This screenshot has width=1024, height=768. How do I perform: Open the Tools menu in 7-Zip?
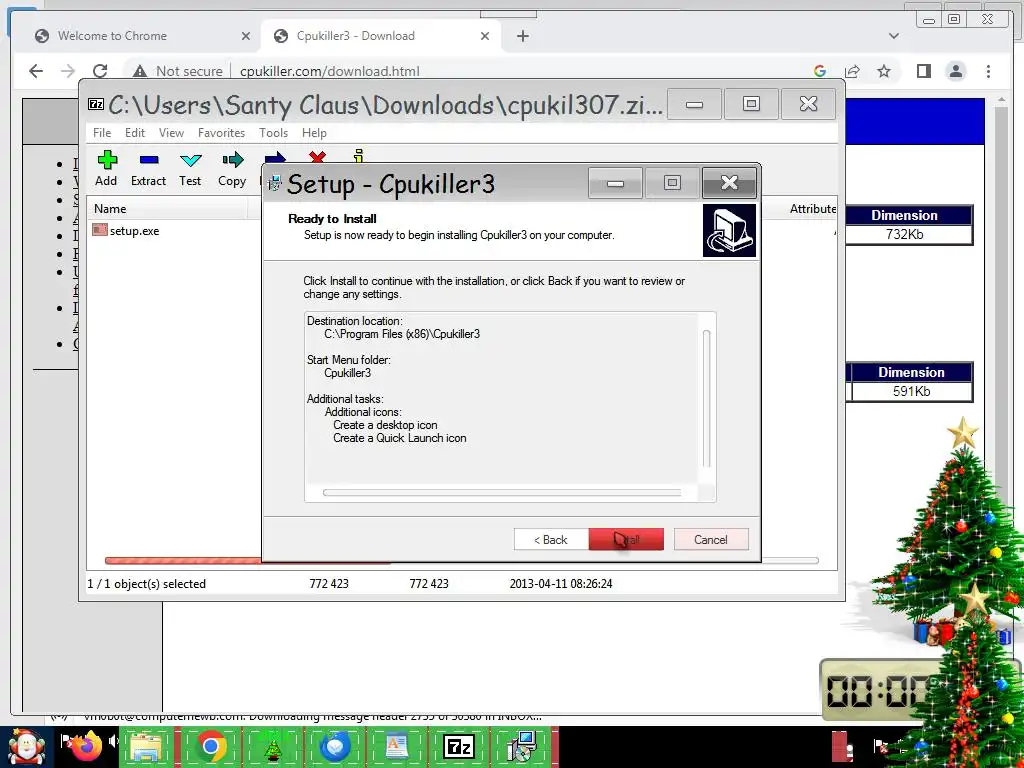(273, 133)
